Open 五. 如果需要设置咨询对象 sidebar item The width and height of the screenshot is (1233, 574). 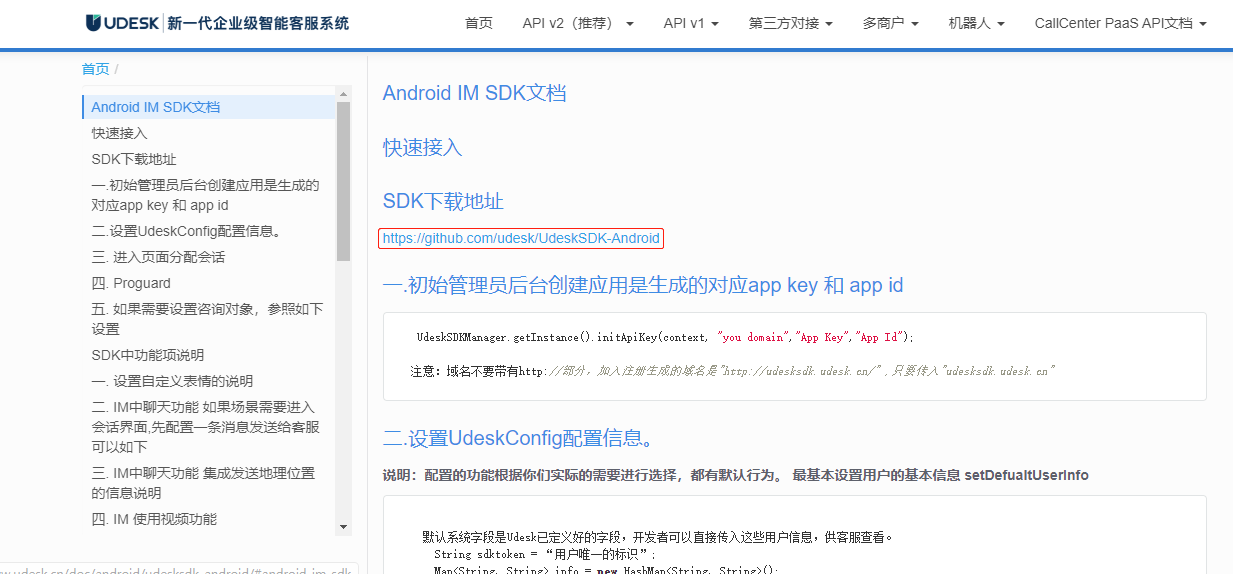tap(209, 319)
